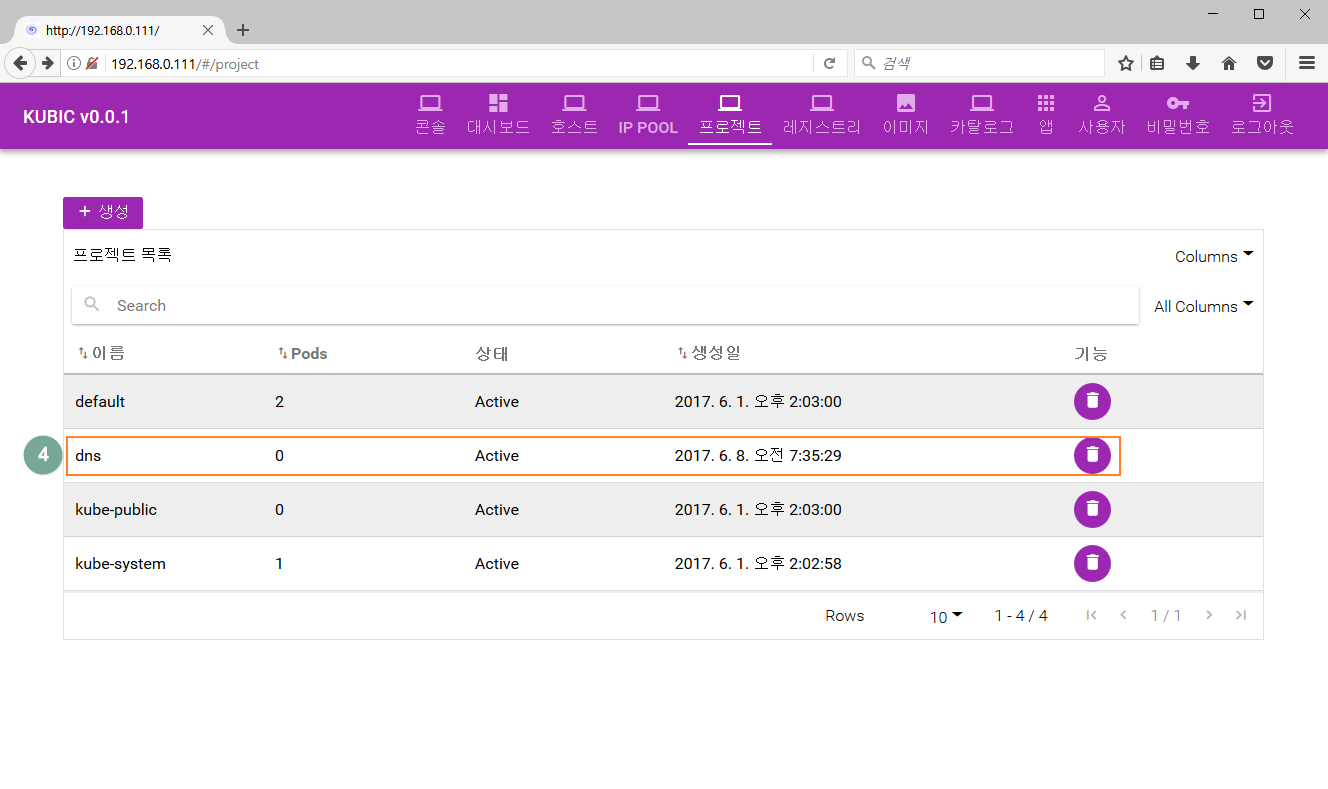Click the browser forward button
Viewport: 1328px width, 789px height.
pyautogui.click(x=47, y=63)
